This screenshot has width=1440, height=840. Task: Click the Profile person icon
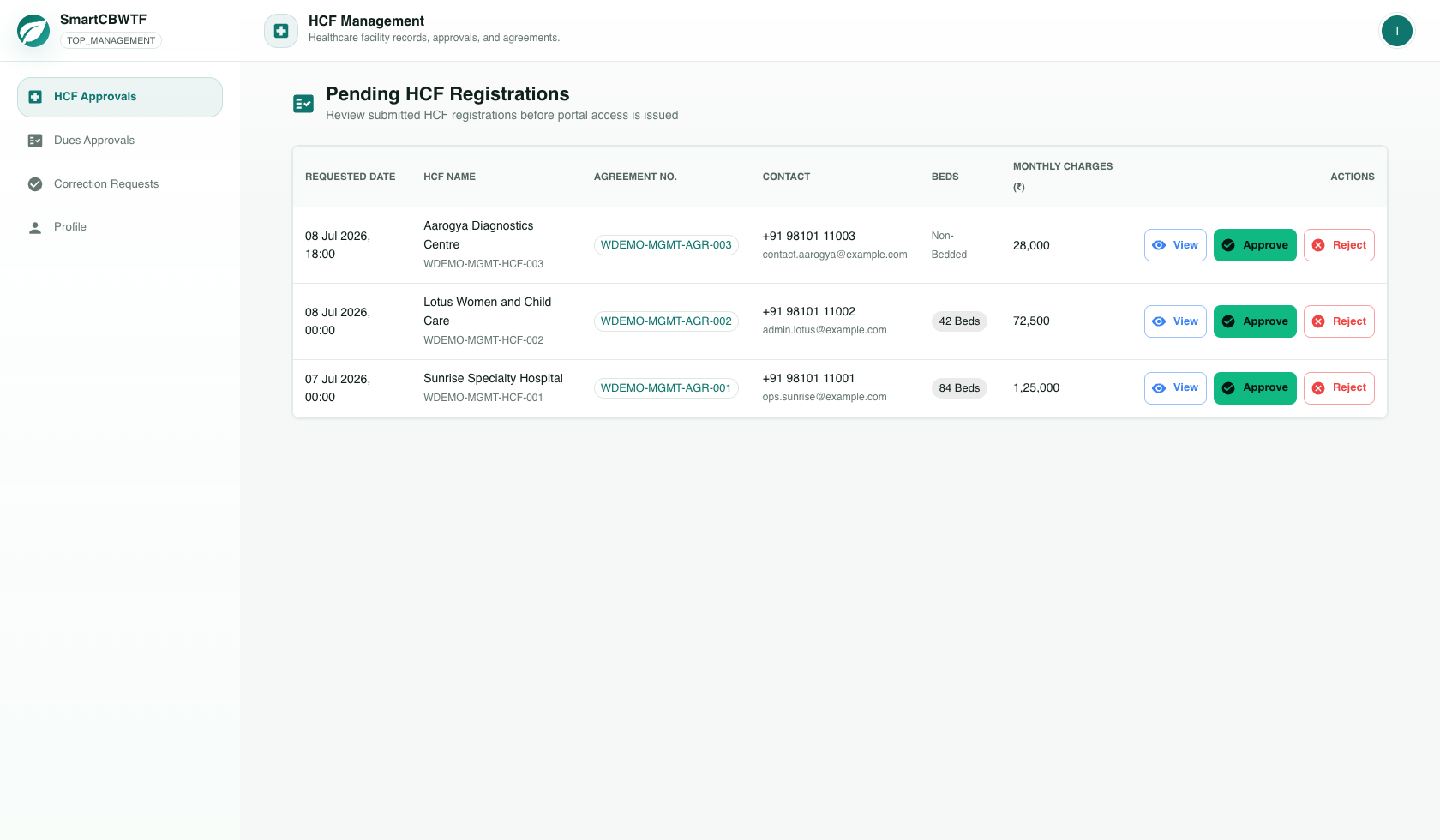pos(35,227)
